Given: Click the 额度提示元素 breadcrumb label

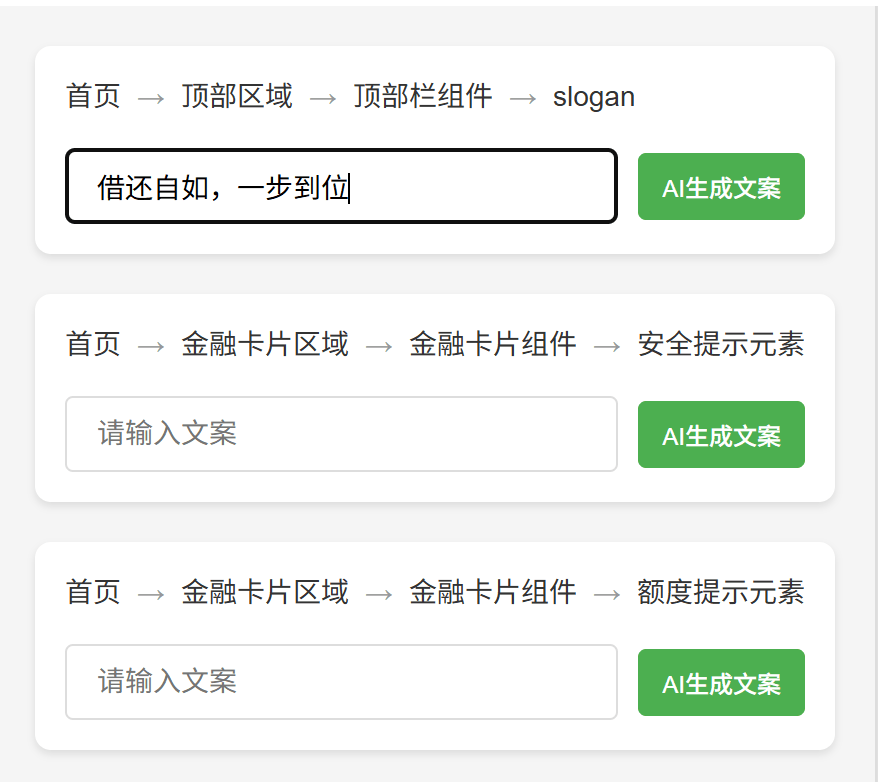Looking at the screenshot, I should pos(721,593).
